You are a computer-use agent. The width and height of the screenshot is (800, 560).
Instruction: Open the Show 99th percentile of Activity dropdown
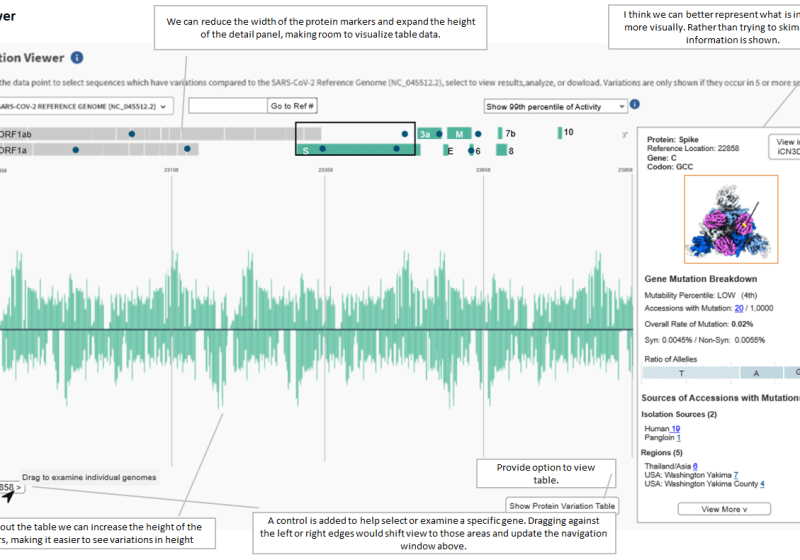556,107
